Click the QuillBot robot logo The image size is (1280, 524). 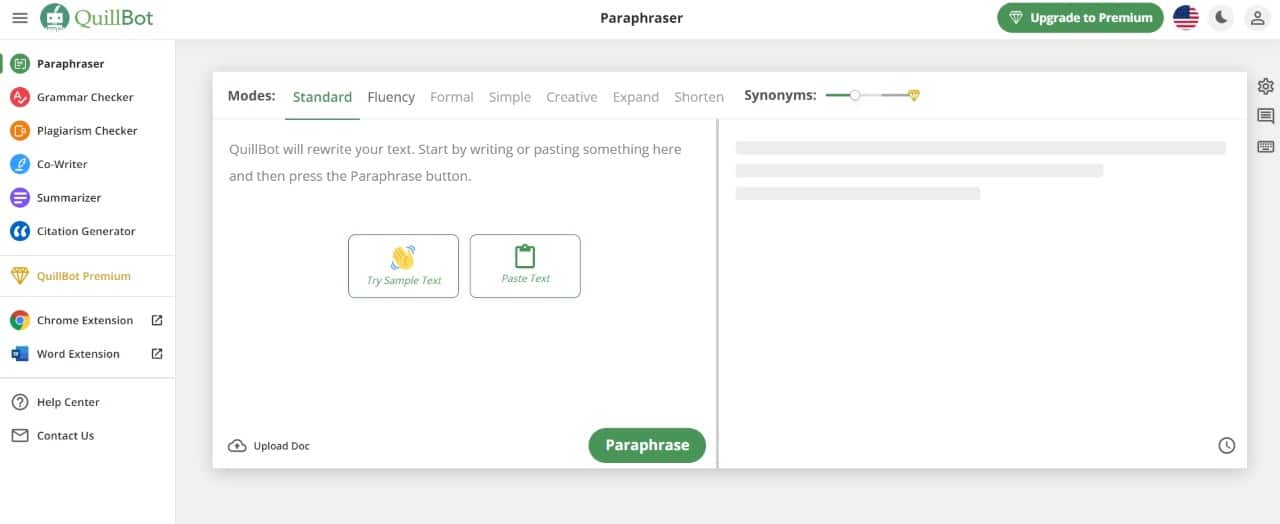(55, 17)
